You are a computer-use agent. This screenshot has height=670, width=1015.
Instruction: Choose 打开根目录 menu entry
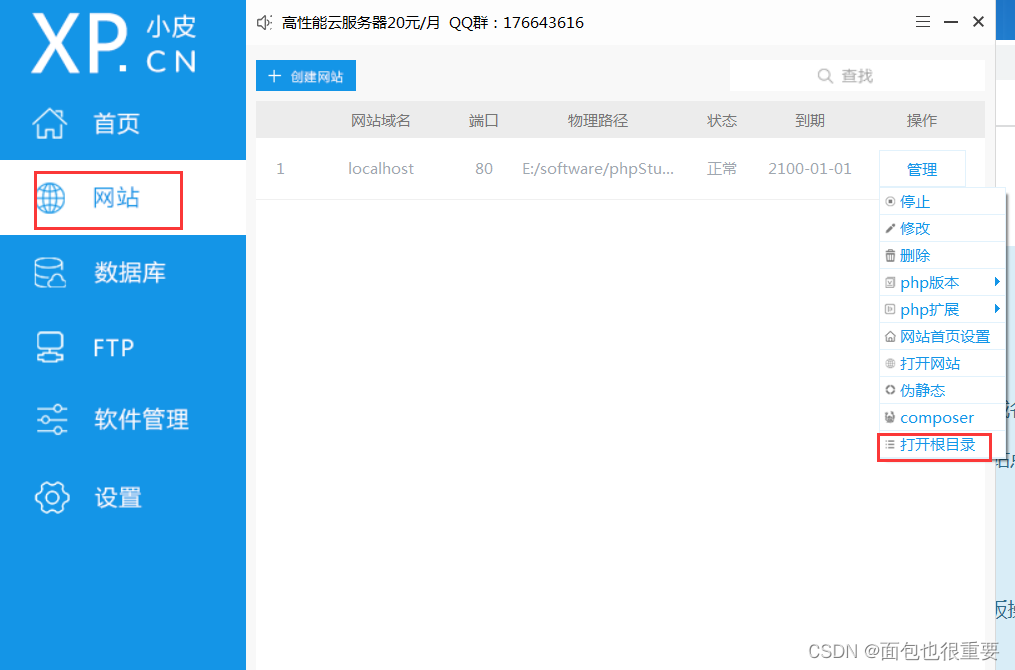click(x=936, y=445)
